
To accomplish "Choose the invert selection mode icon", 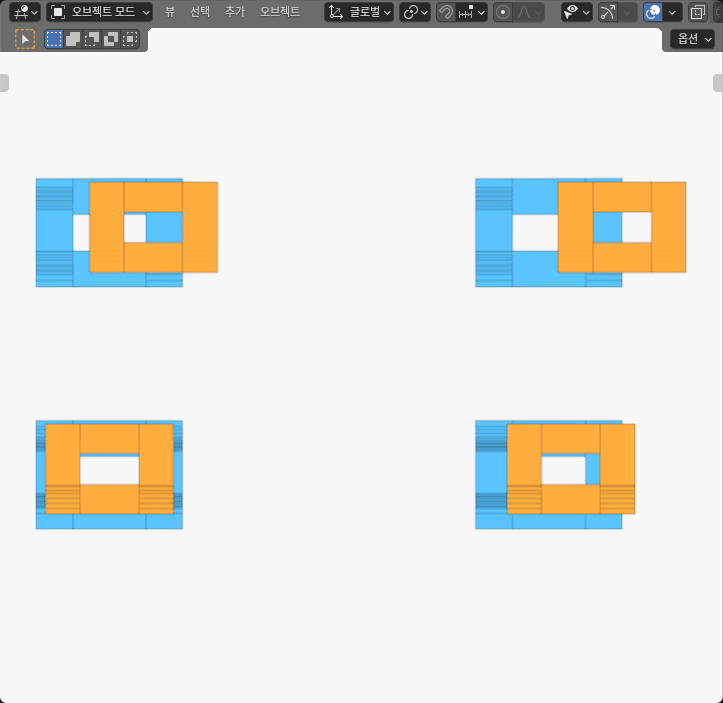I will 111,39.
